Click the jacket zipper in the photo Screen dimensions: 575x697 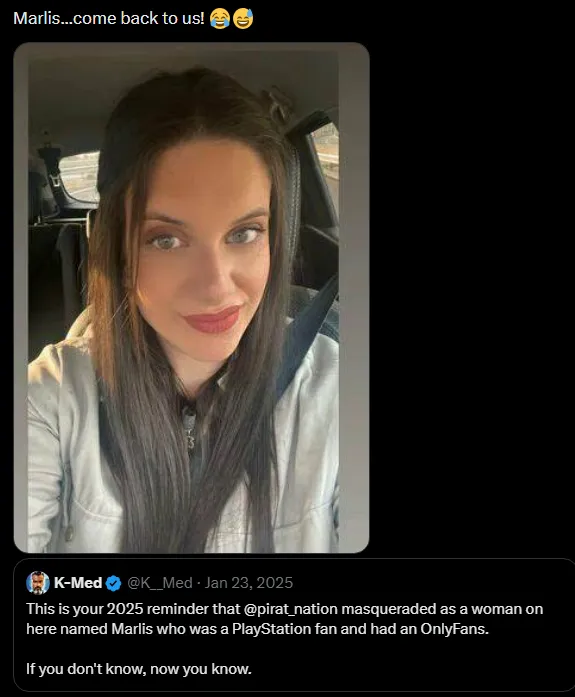click(x=189, y=429)
